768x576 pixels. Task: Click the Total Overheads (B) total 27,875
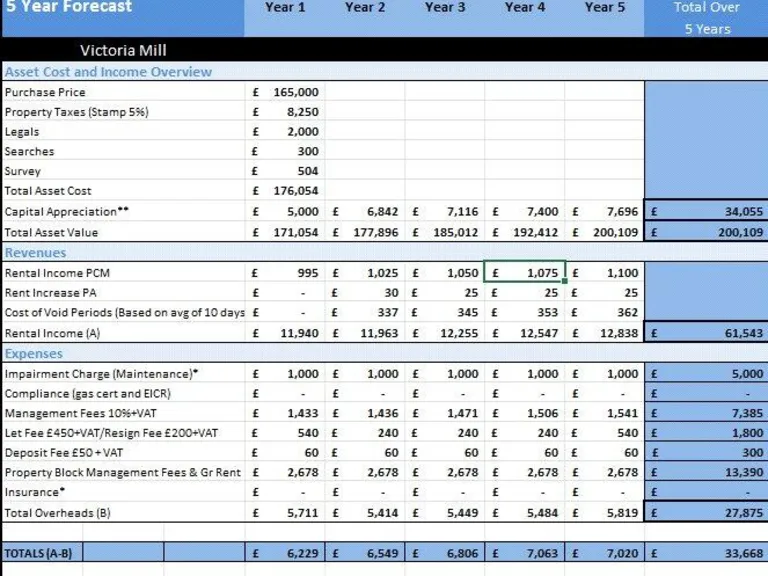(706, 513)
